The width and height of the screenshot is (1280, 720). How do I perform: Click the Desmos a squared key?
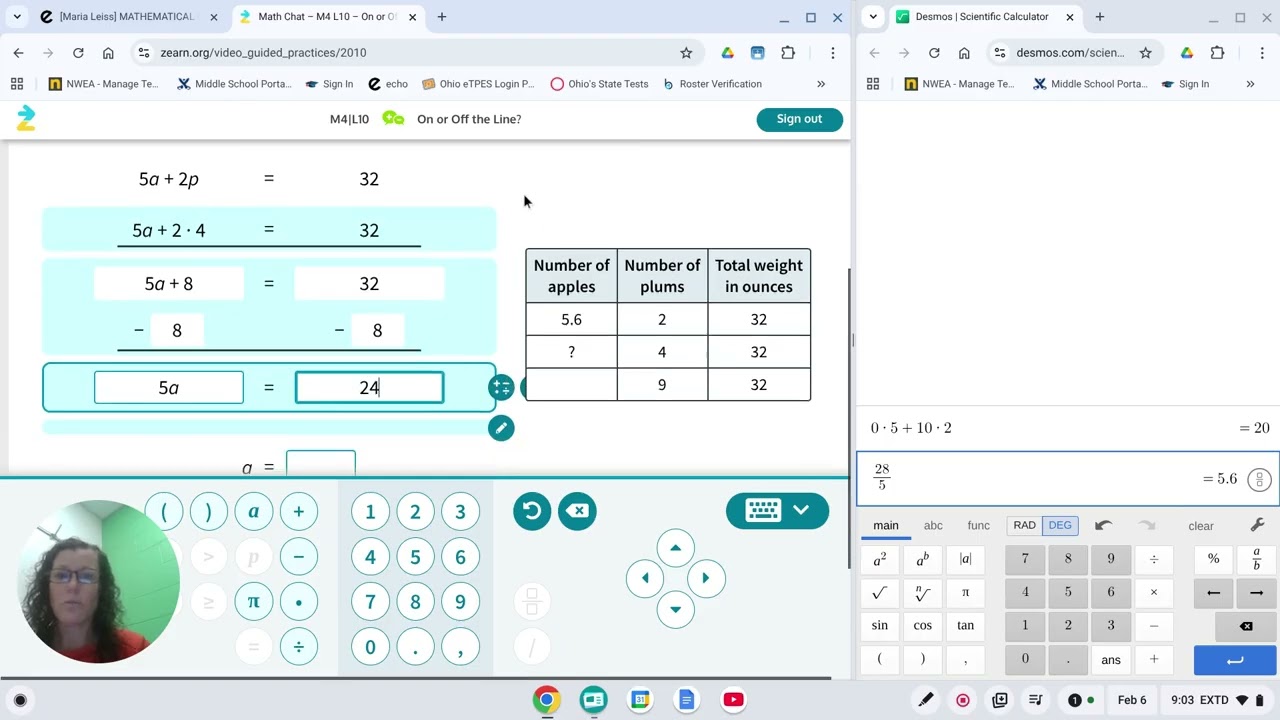[880, 560]
